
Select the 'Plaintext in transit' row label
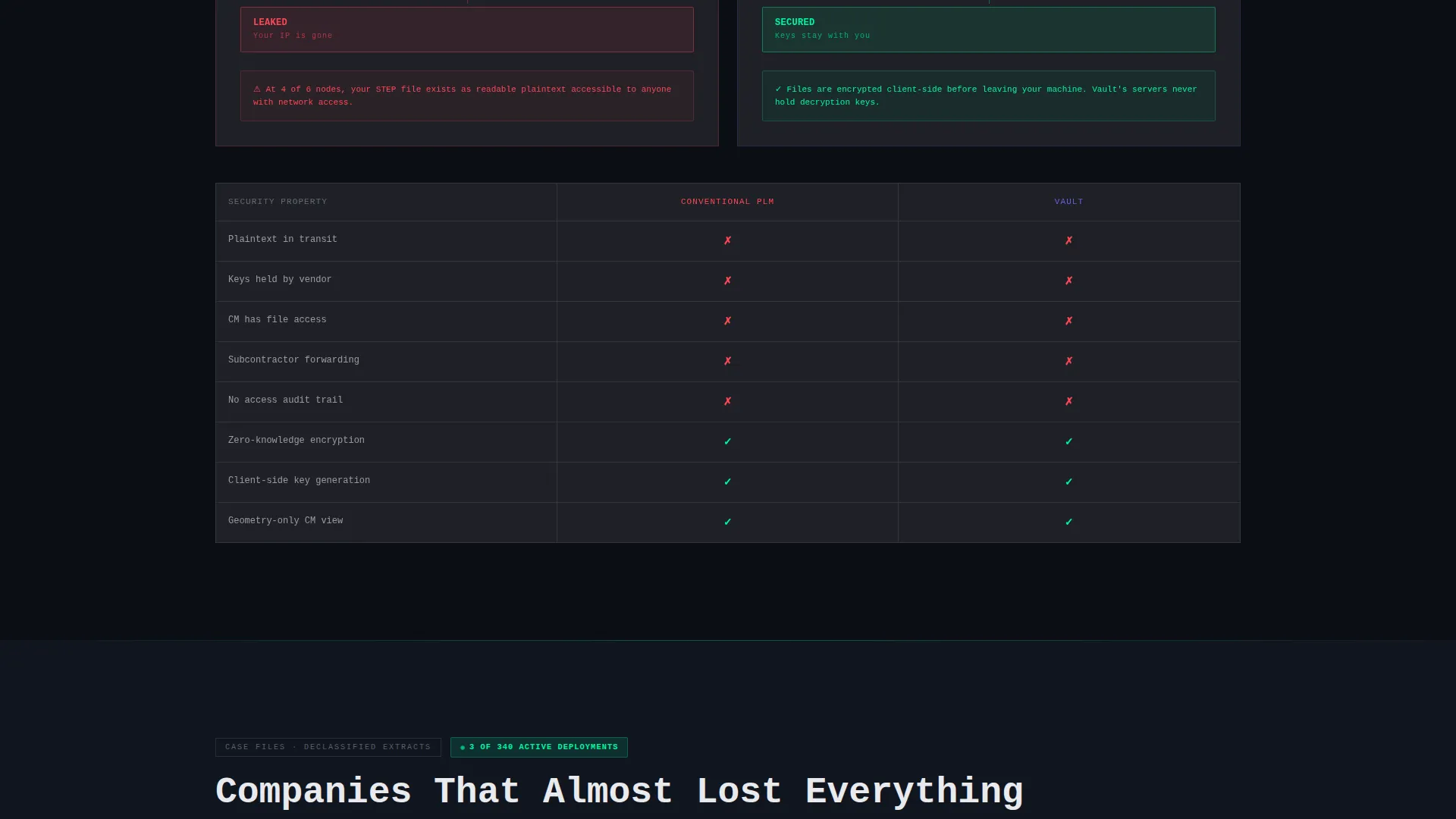[x=282, y=239]
